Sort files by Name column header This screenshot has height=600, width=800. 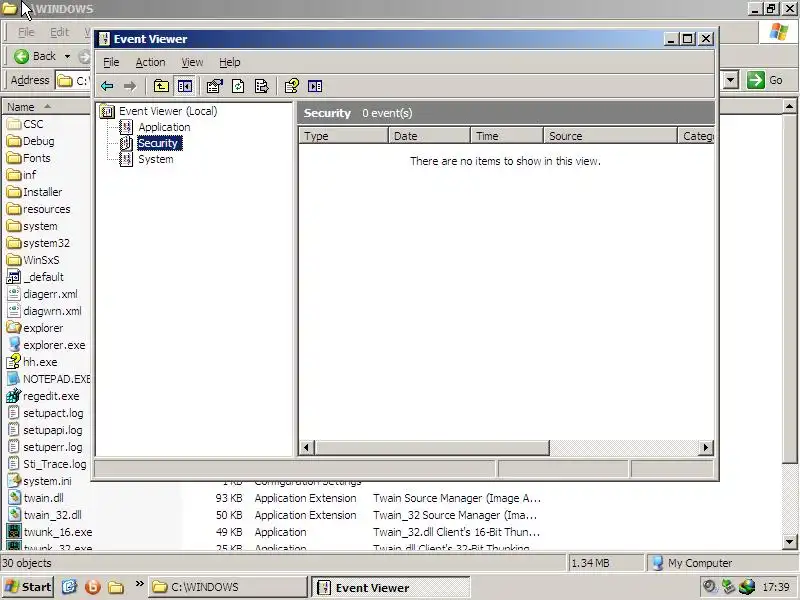(46, 107)
